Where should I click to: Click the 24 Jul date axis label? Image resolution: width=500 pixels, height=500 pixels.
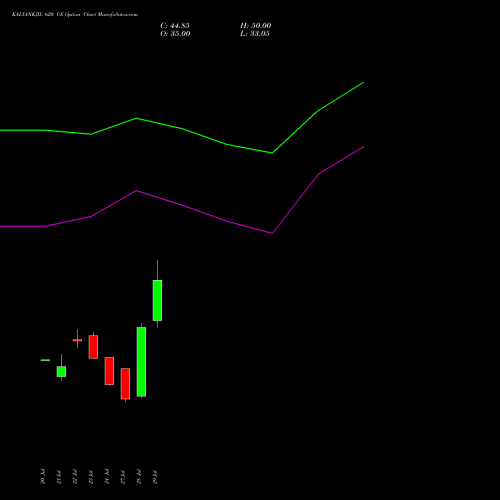107,477
